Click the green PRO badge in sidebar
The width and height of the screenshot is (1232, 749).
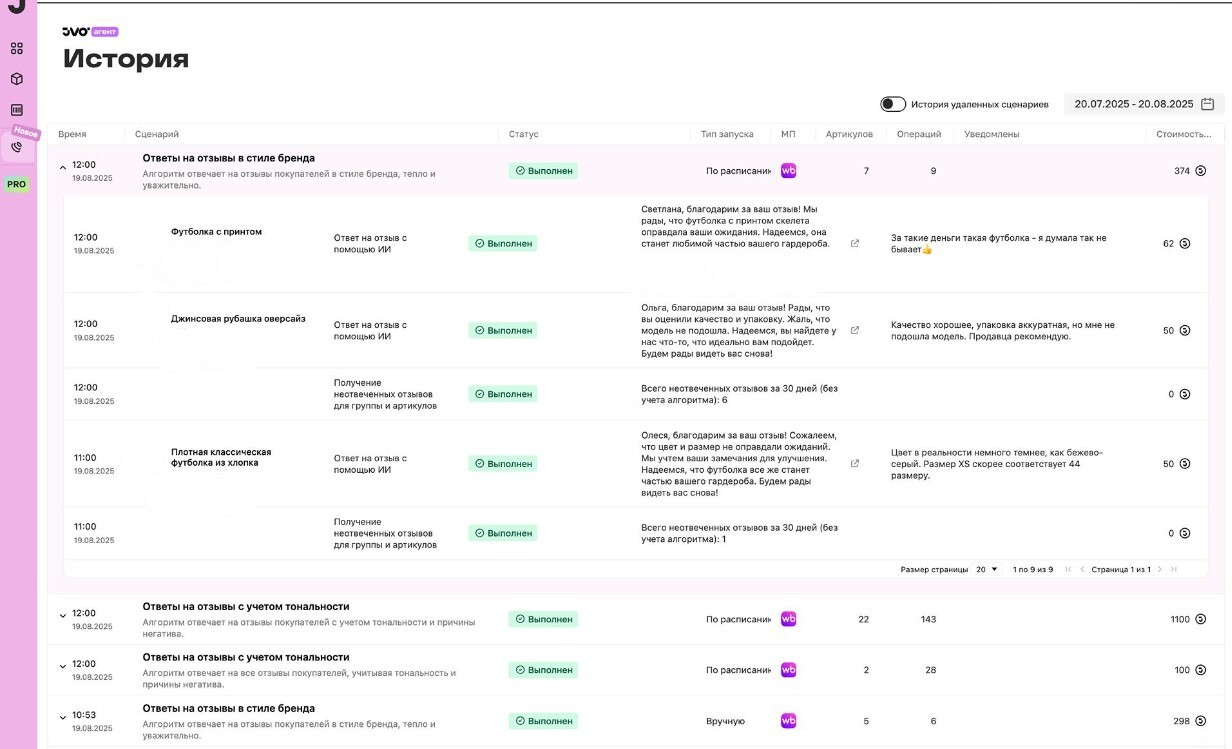[17, 184]
